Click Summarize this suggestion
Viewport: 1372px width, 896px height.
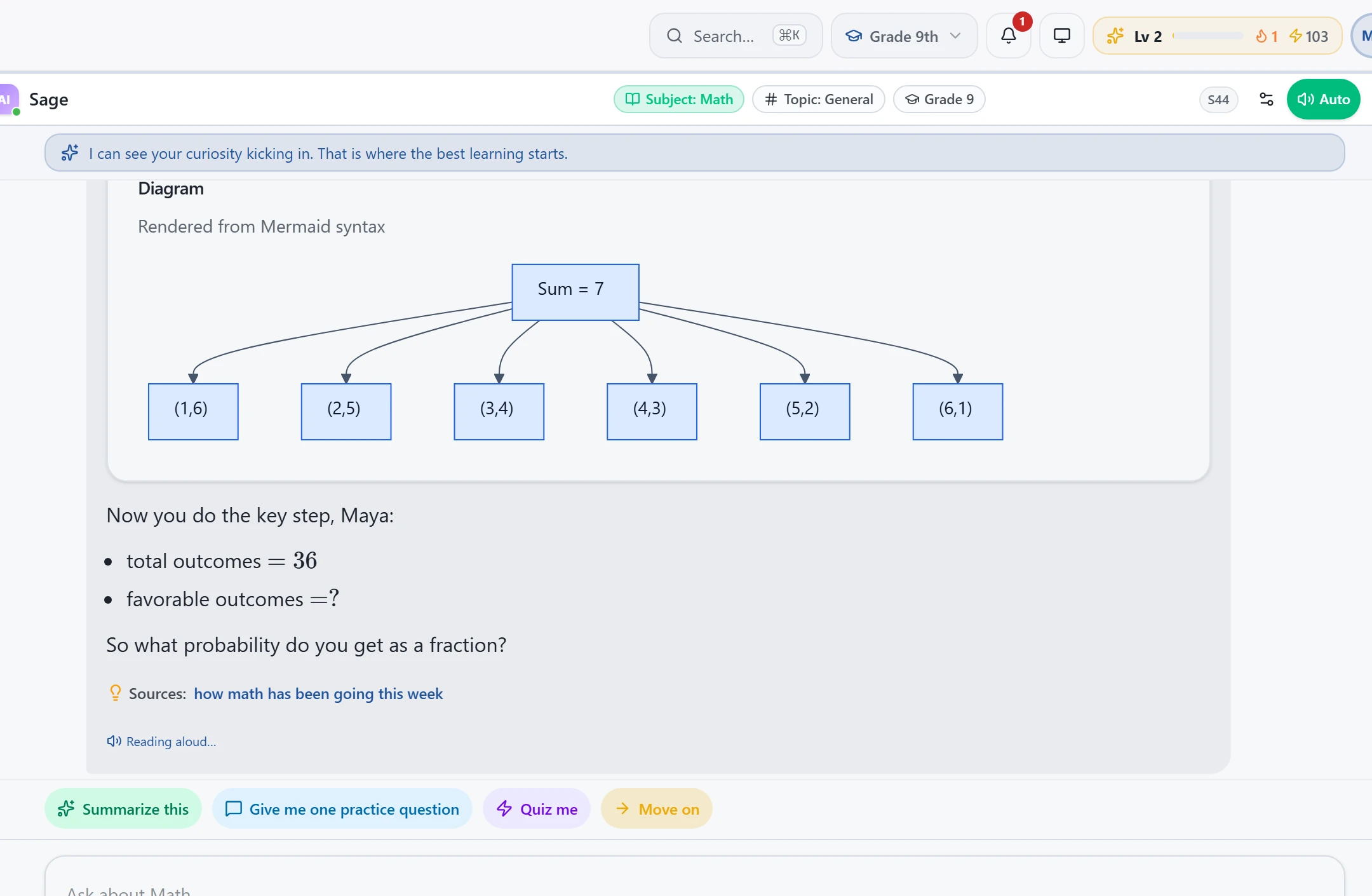pyautogui.click(x=123, y=809)
